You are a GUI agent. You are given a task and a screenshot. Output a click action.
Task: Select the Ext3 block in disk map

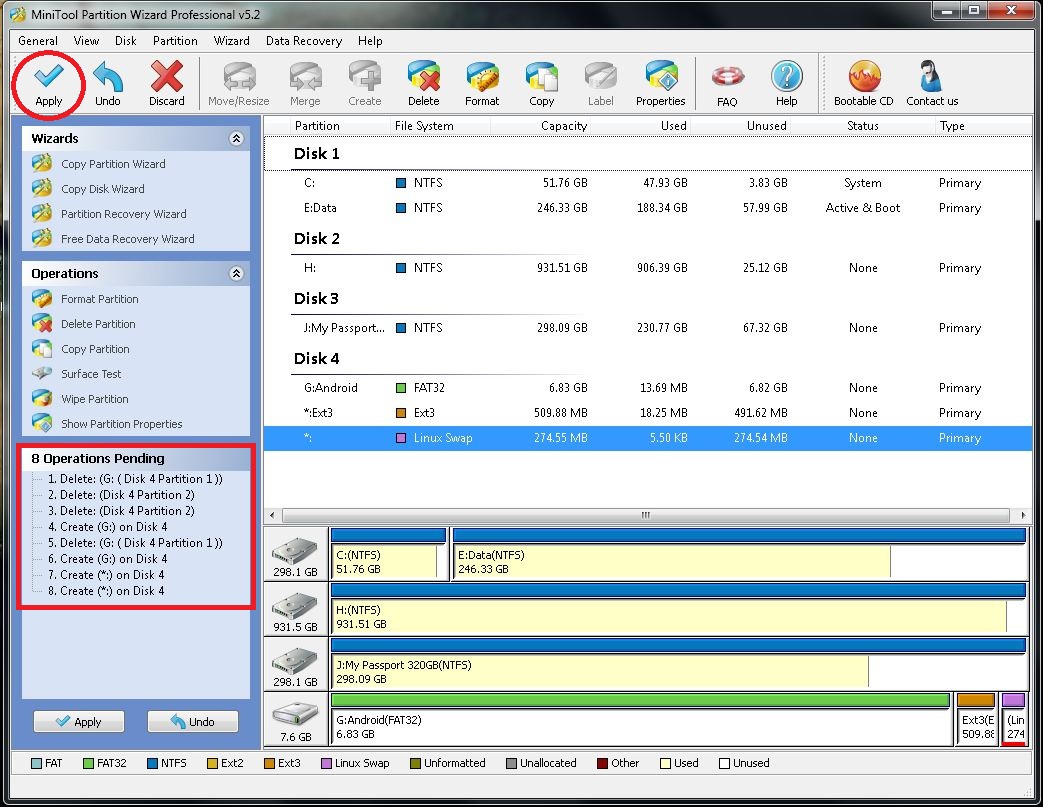pyautogui.click(x=976, y=720)
